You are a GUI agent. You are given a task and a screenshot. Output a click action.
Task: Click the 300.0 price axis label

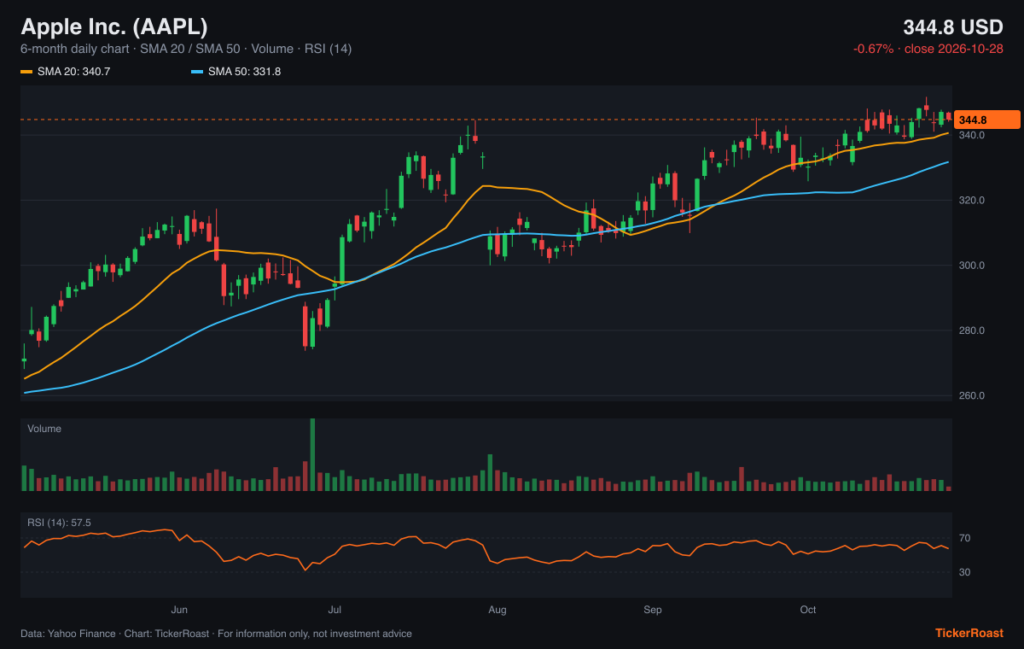(972, 266)
